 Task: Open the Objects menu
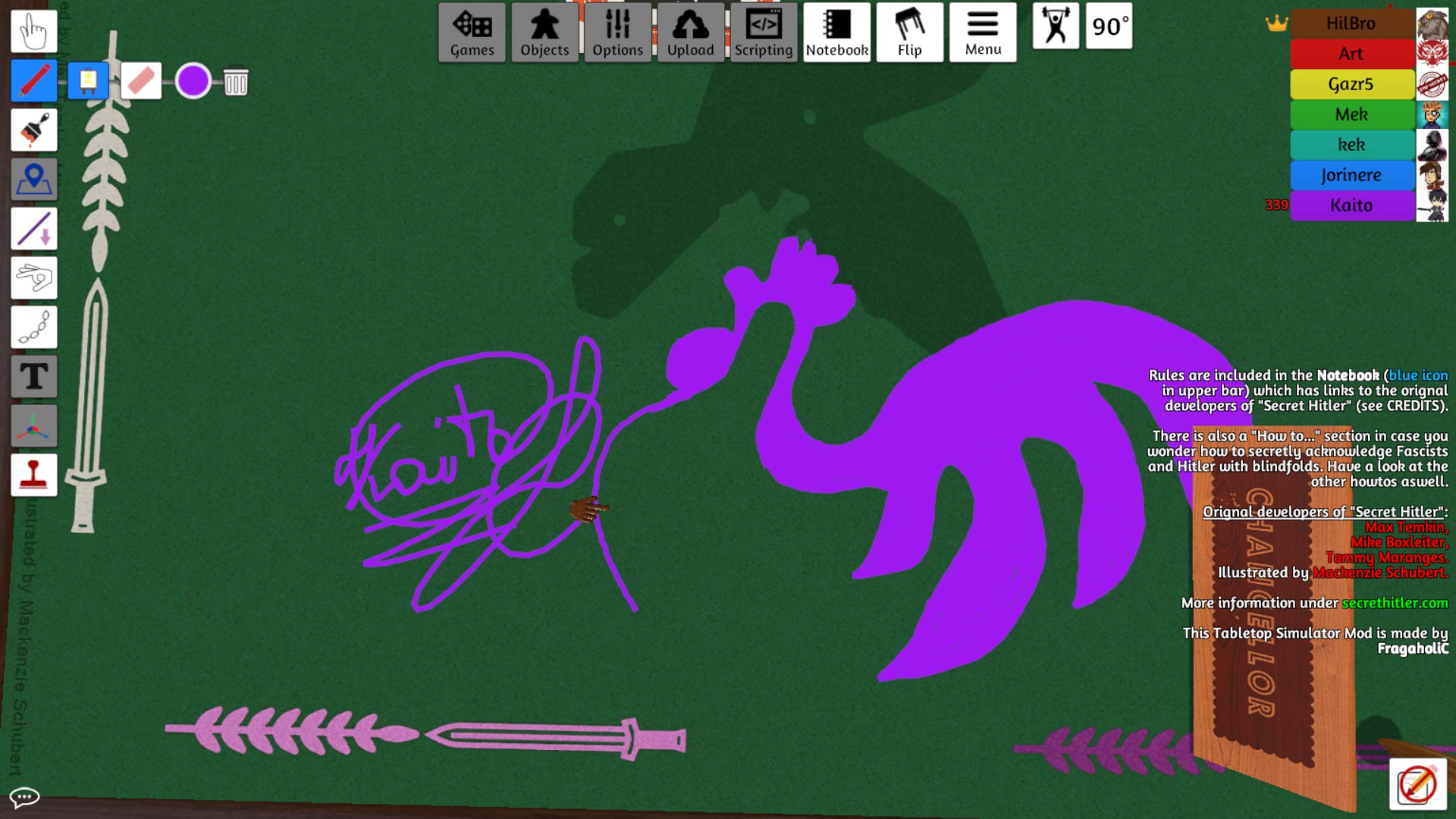pyautogui.click(x=544, y=33)
